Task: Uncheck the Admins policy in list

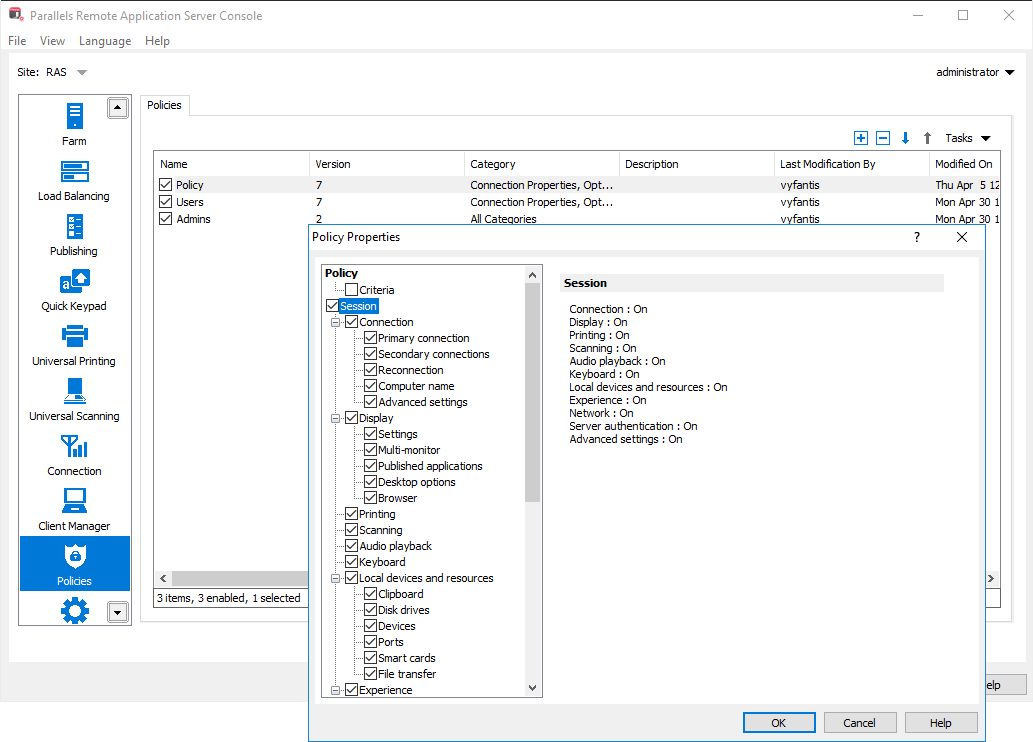Action: (x=165, y=219)
